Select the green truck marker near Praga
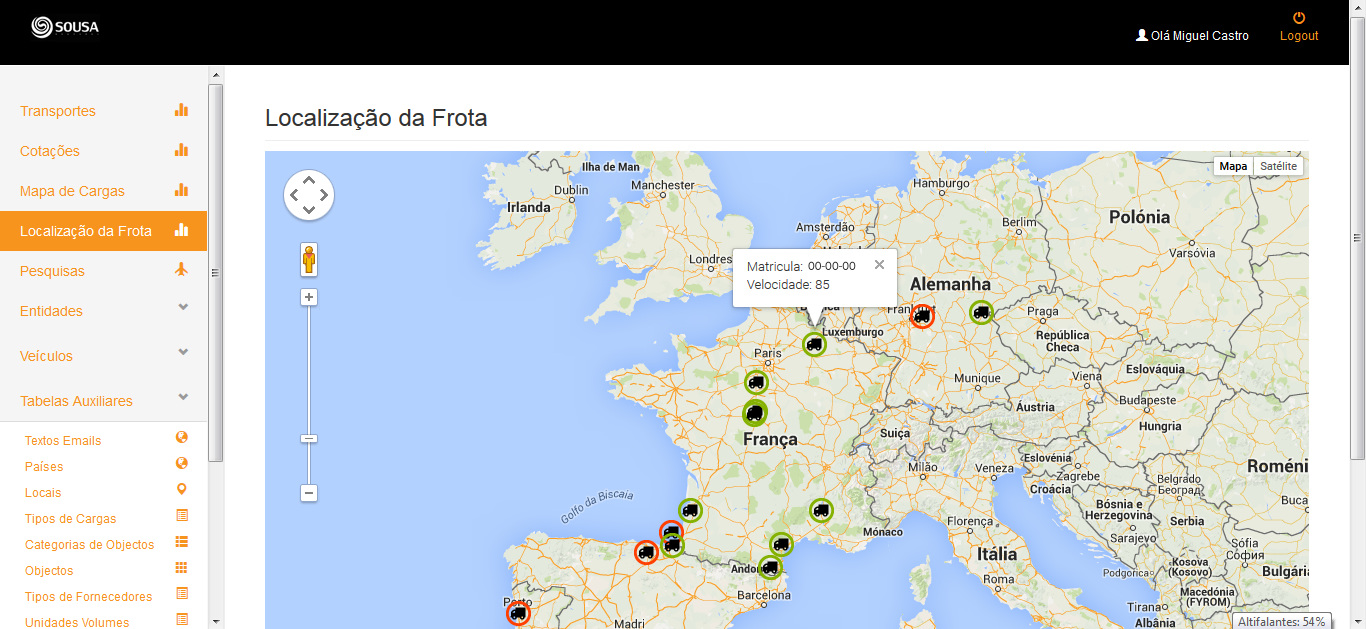Viewport: 1366px width, 629px height. 981,313
